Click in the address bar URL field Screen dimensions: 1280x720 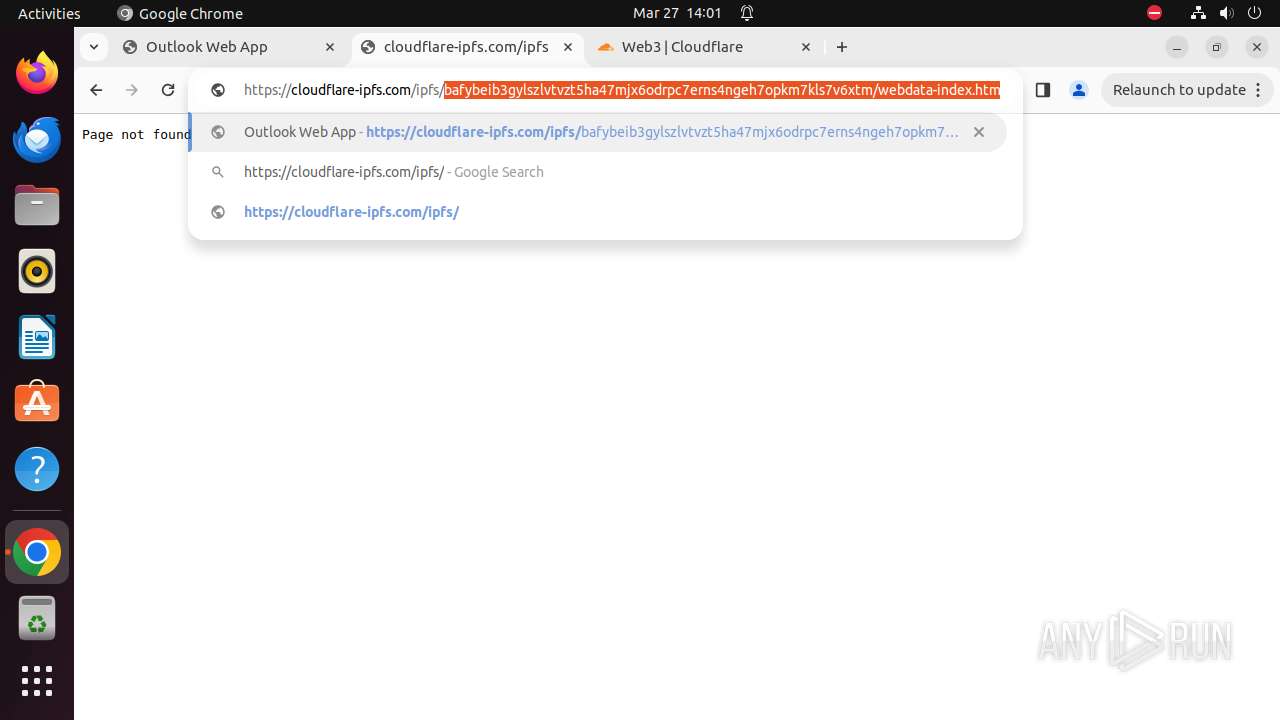click(x=621, y=90)
